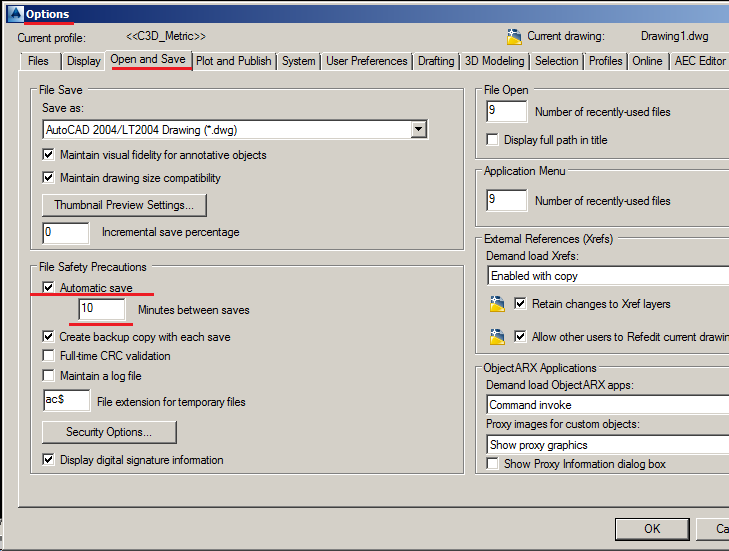Click the Incremental save percentage field
This screenshot has height=551, width=729.
[x=66, y=232]
